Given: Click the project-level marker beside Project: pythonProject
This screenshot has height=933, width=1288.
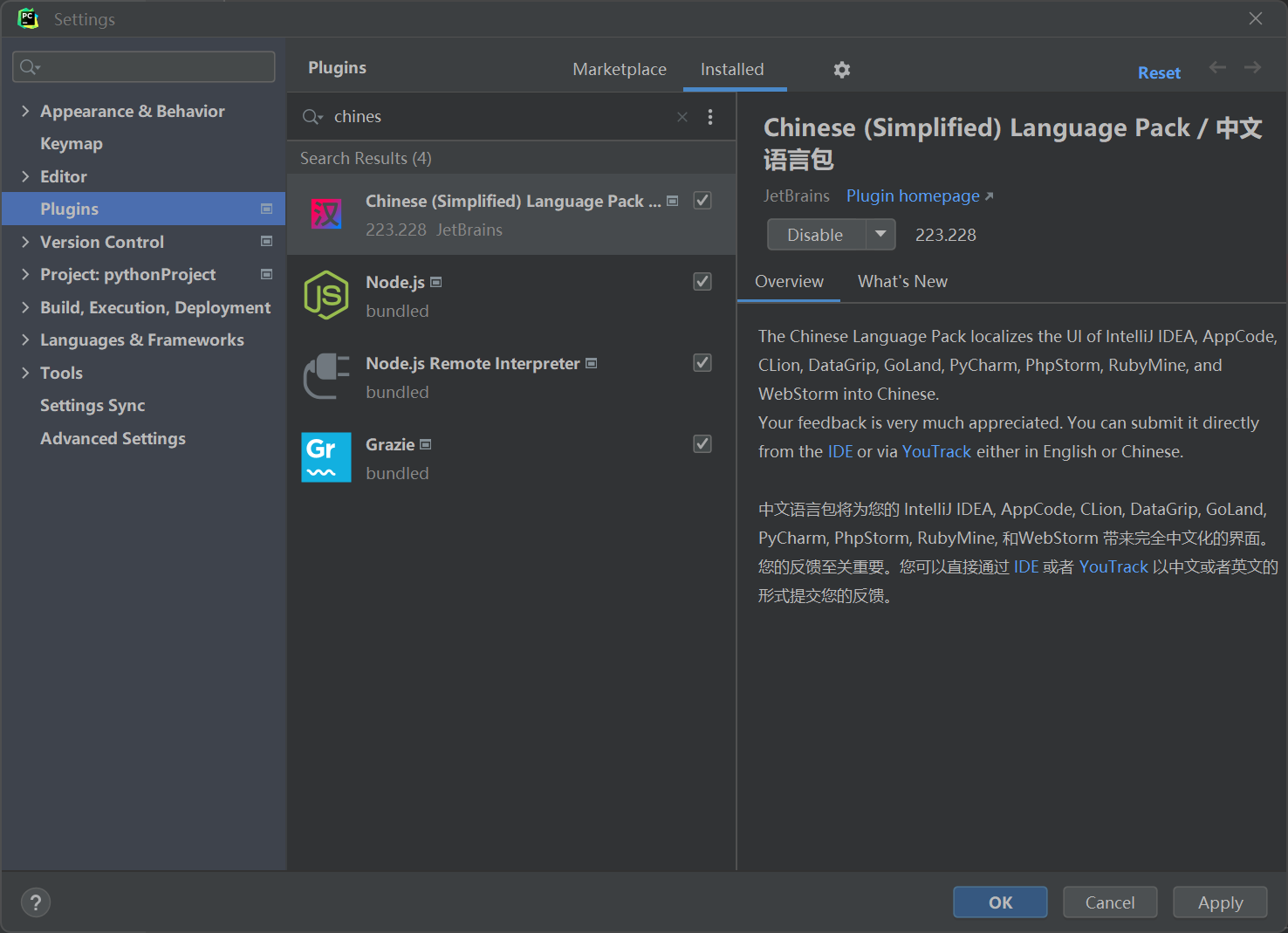Looking at the screenshot, I should 267,274.
